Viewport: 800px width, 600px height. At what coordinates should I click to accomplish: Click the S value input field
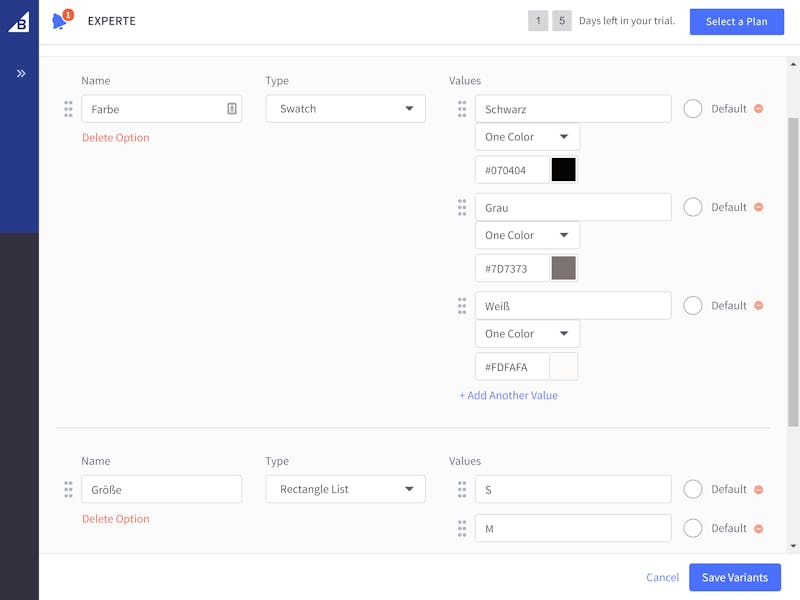pyautogui.click(x=573, y=489)
